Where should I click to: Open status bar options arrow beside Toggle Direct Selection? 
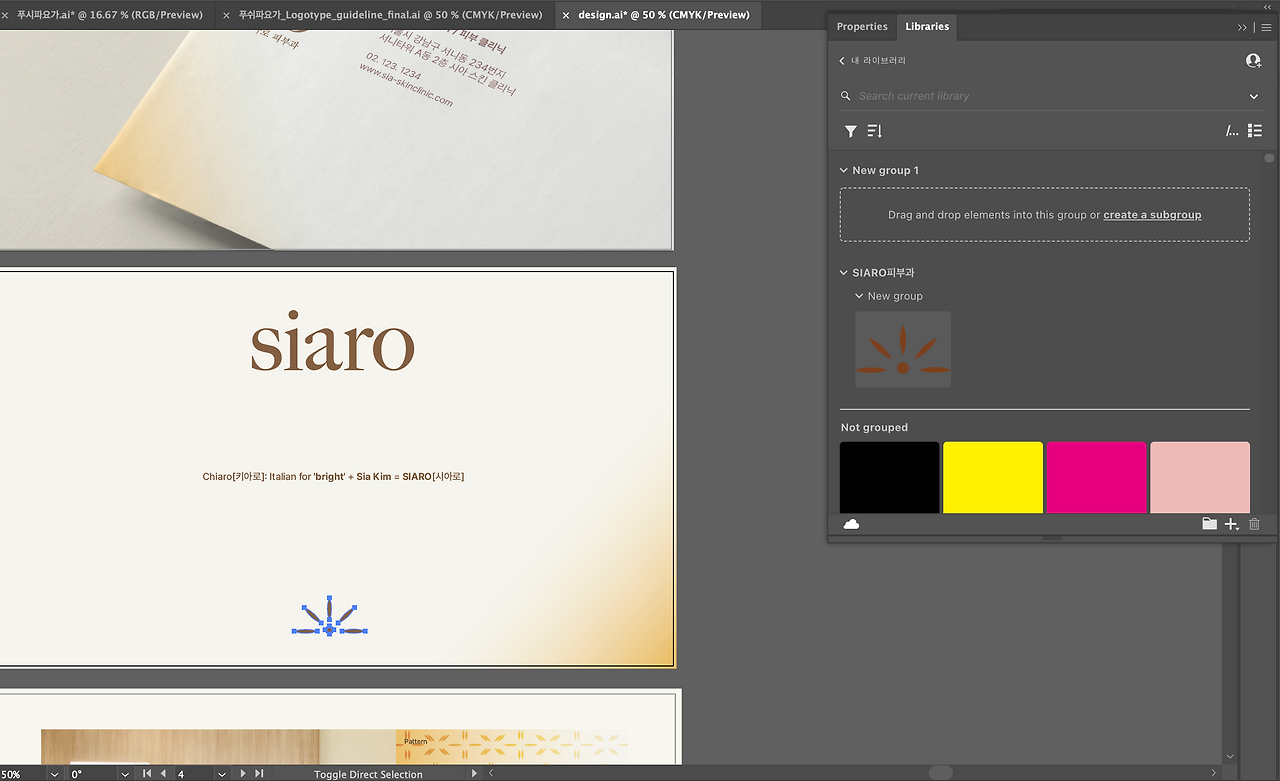(474, 774)
